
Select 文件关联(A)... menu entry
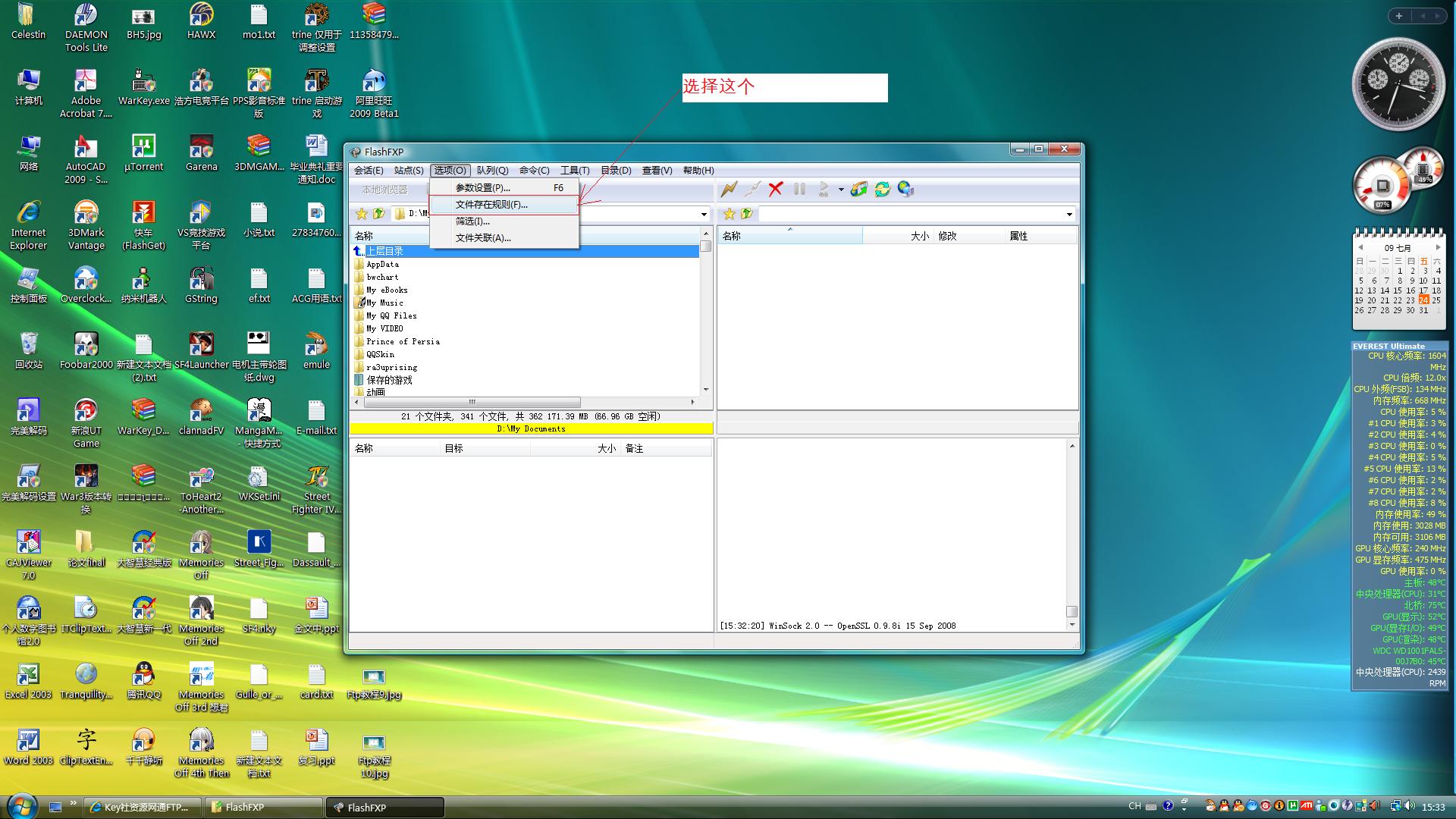[504, 238]
